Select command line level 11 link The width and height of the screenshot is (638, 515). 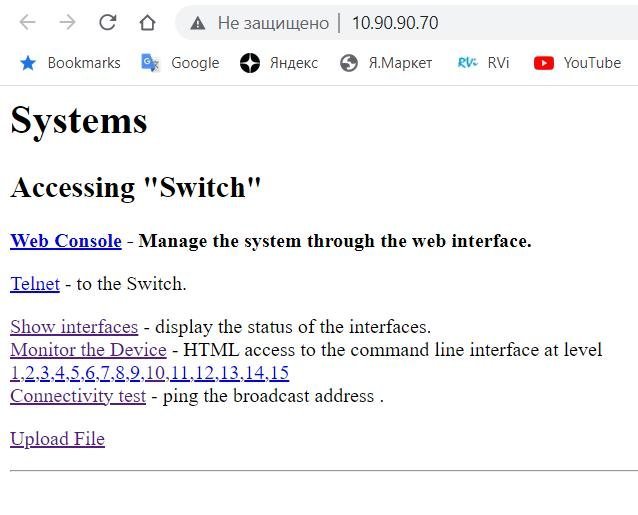click(x=180, y=373)
